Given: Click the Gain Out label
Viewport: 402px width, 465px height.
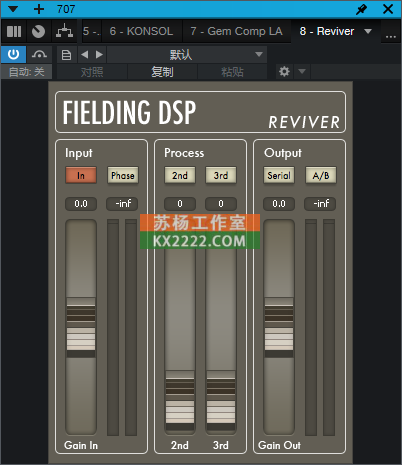Looking at the screenshot, I should click(279, 445).
